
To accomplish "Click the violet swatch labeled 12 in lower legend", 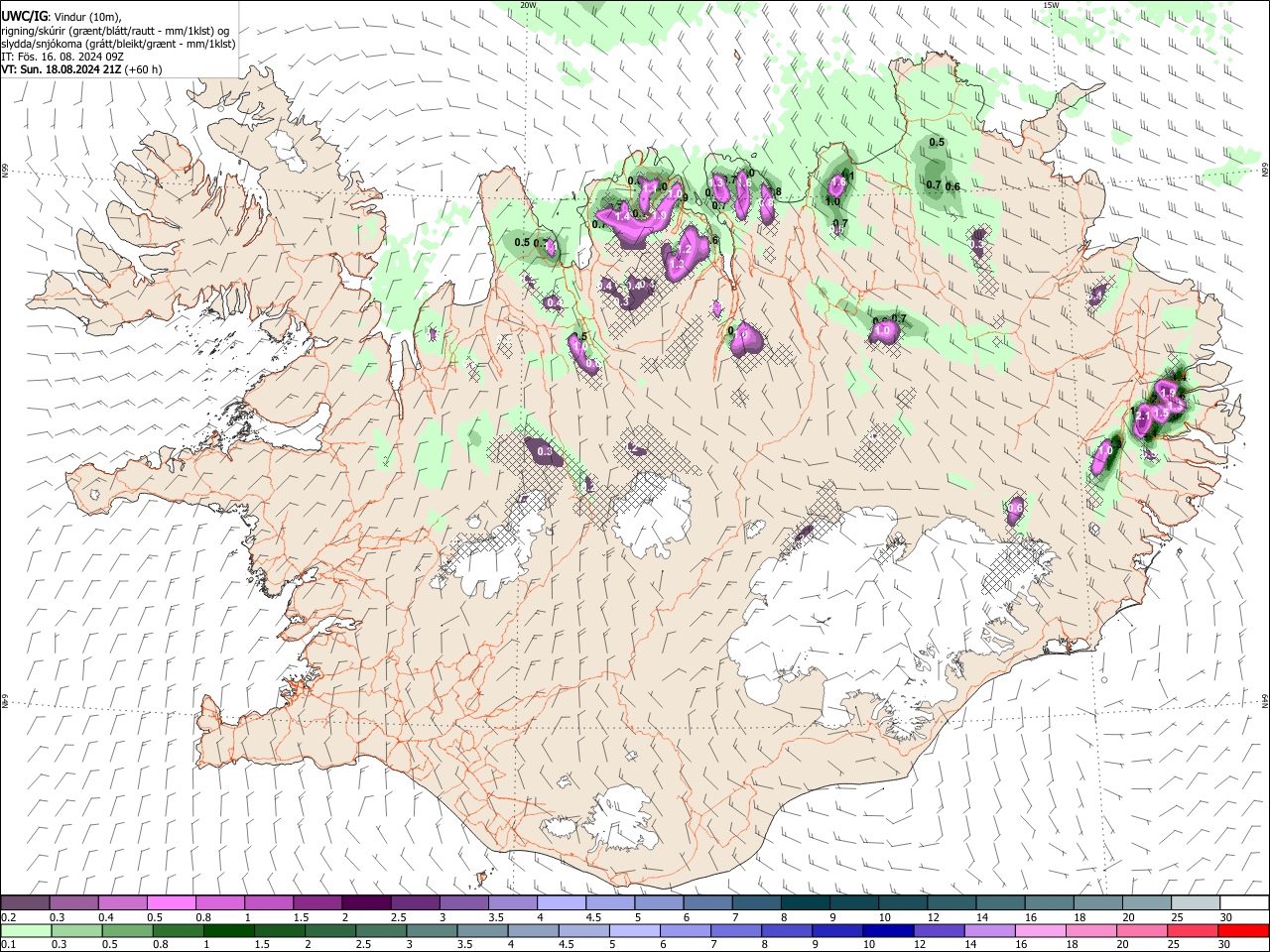I will [x=939, y=930].
